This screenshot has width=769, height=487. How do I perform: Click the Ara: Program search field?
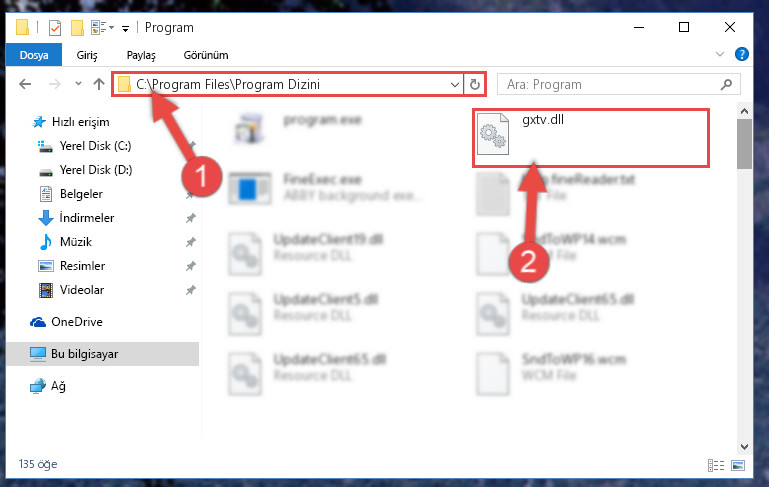tap(613, 84)
